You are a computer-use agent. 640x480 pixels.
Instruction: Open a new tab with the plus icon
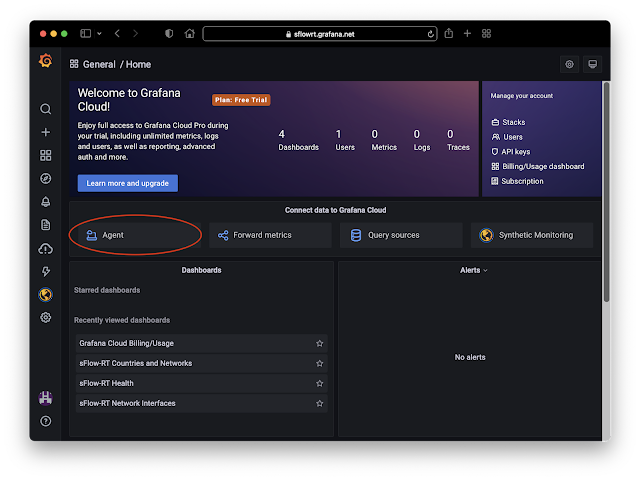click(x=467, y=33)
